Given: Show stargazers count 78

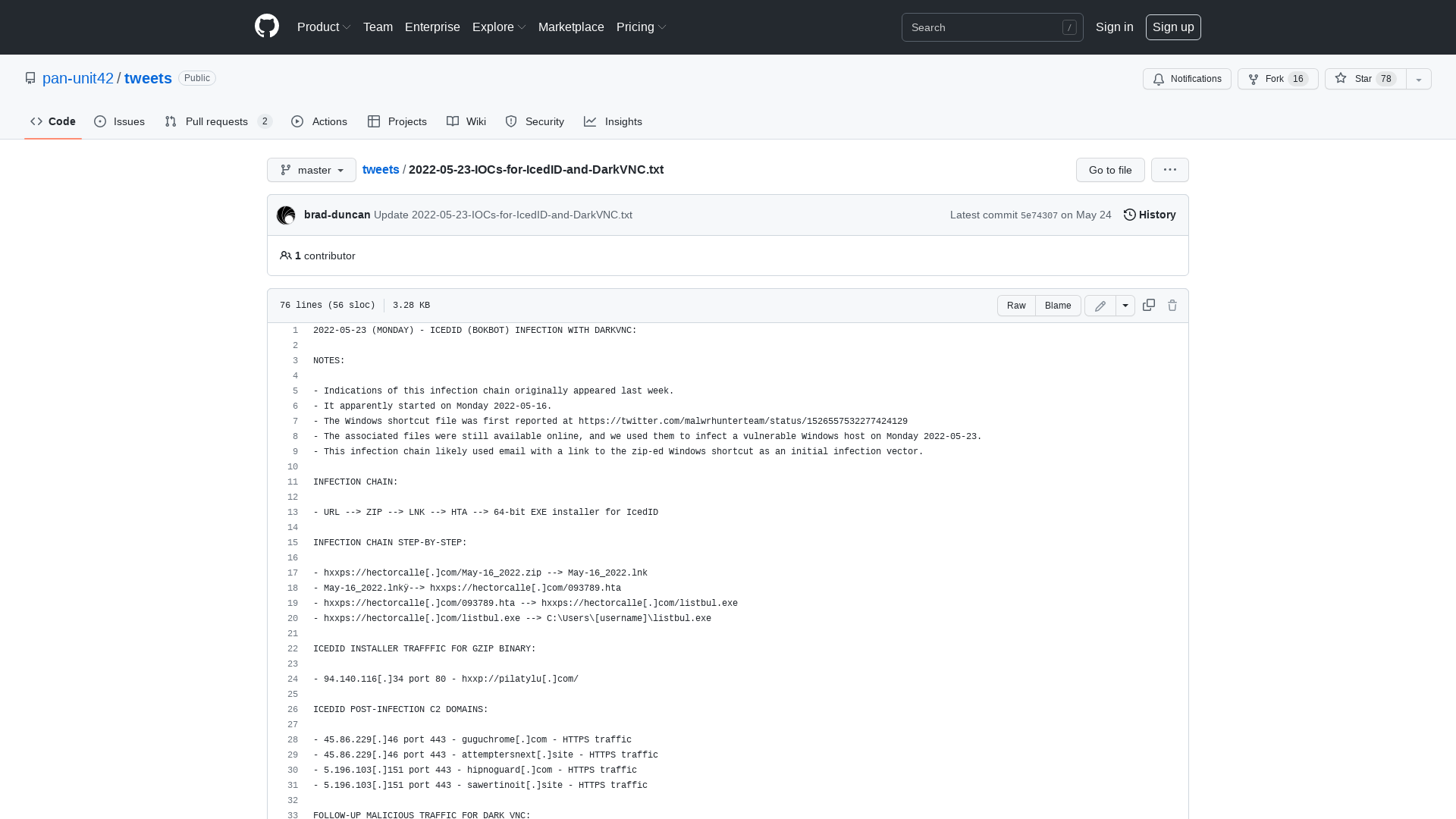Looking at the screenshot, I should point(1386,79).
